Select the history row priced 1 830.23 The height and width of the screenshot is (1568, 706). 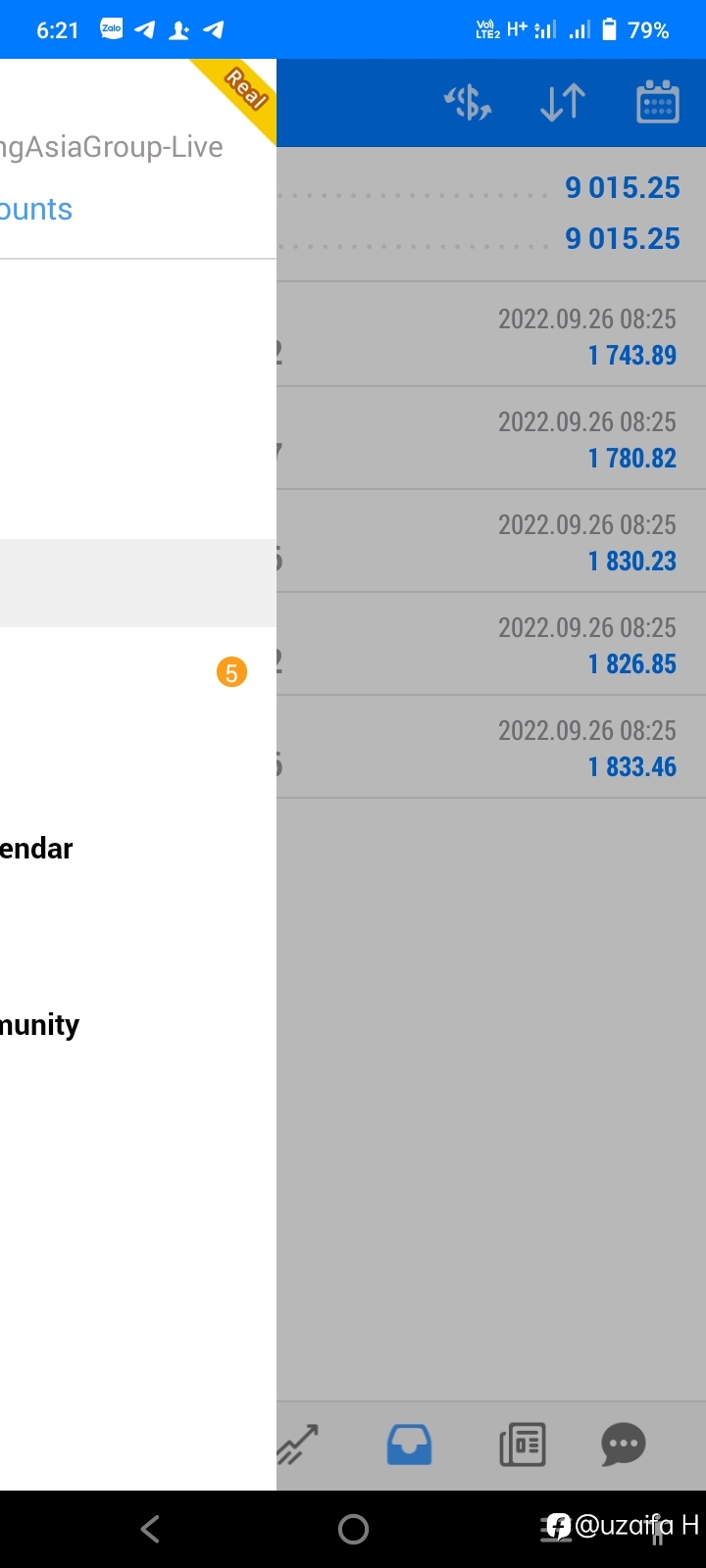(x=491, y=541)
